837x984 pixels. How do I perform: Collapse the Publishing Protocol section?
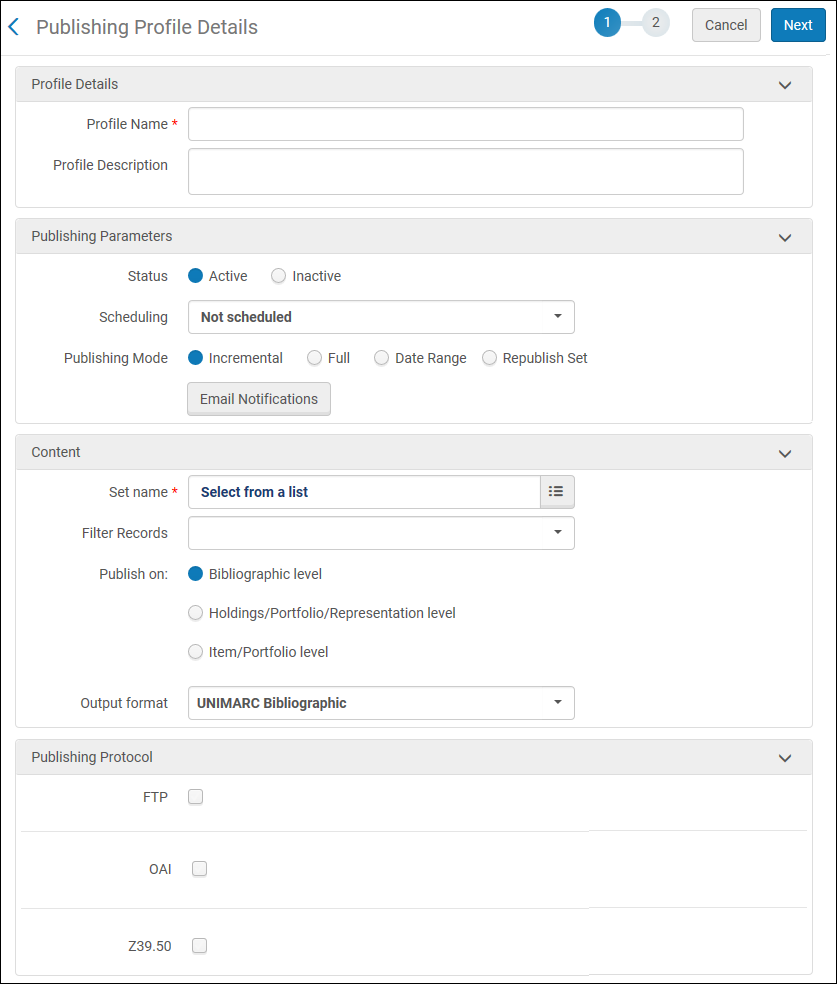pyautogui.click(x=785, y=758)
